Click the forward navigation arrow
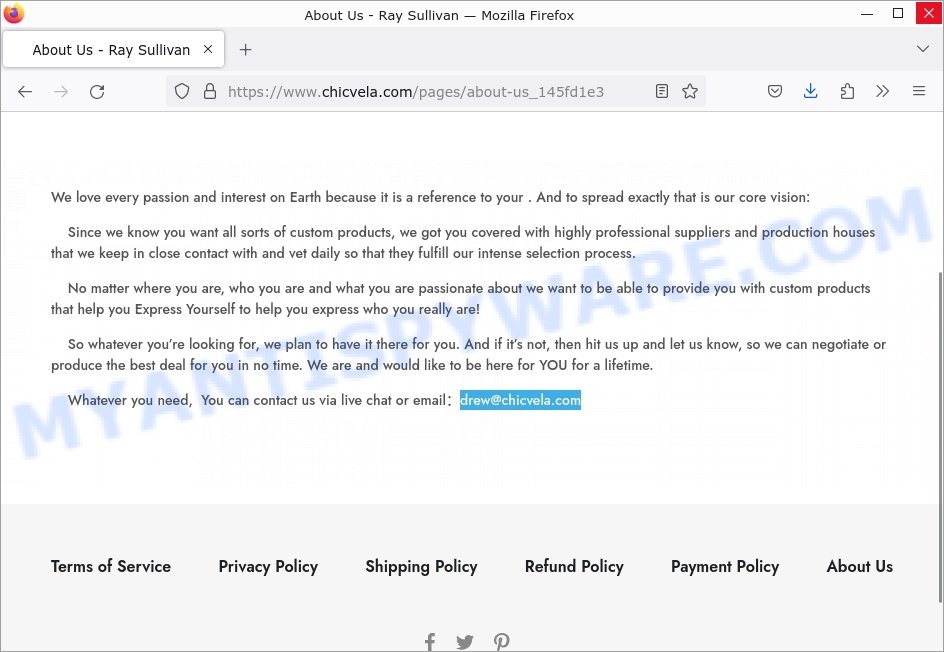944x652 pixels. (61, 92)
